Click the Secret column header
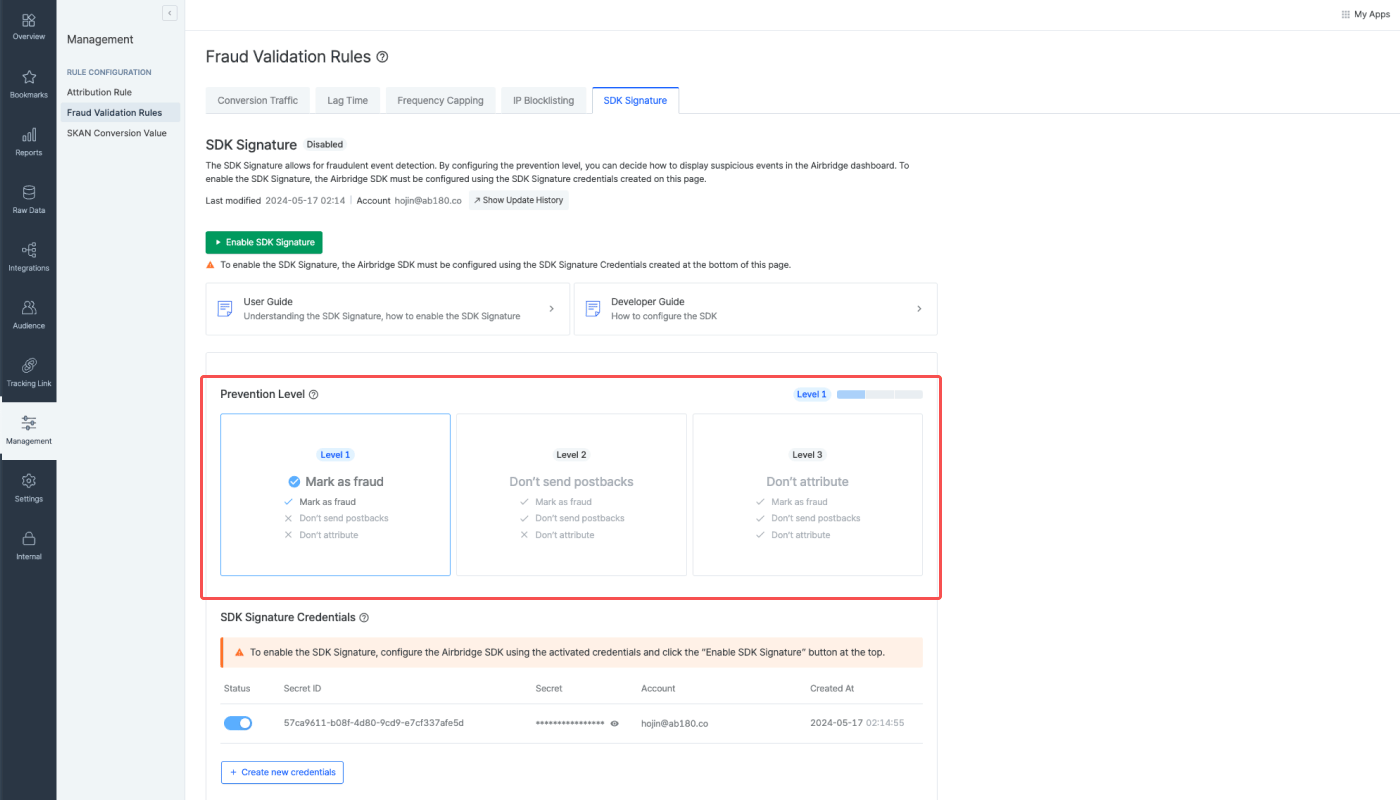Viewport: 1400px width, 800px height. coord(549,688)
